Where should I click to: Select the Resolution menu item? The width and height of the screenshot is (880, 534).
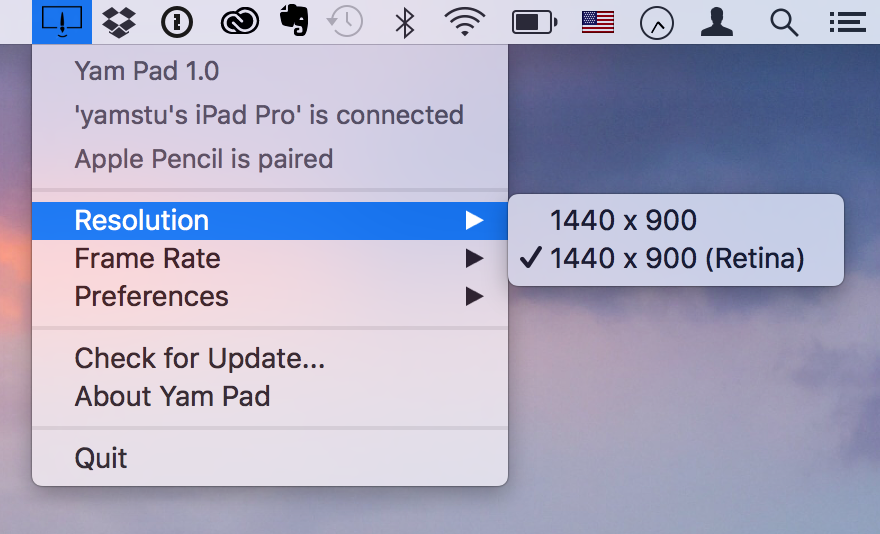coord(270,220)
